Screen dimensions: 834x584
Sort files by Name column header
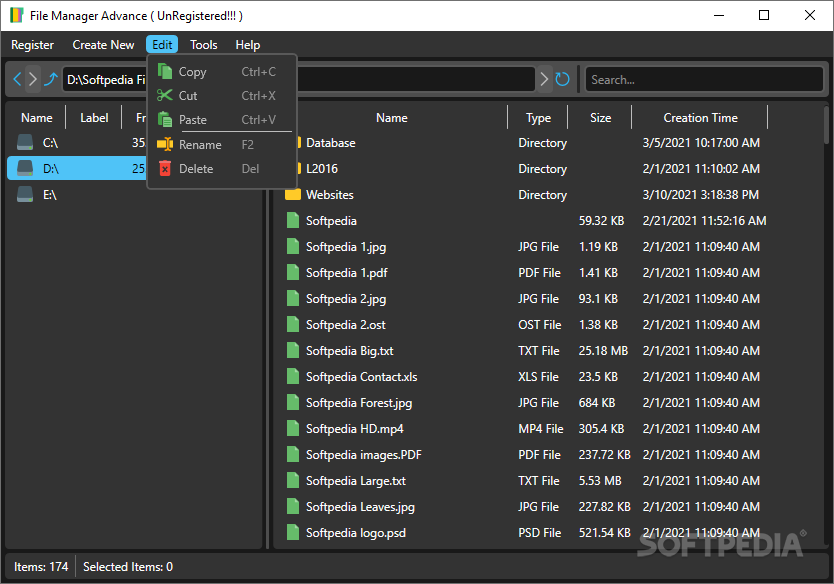click(391, 118)
